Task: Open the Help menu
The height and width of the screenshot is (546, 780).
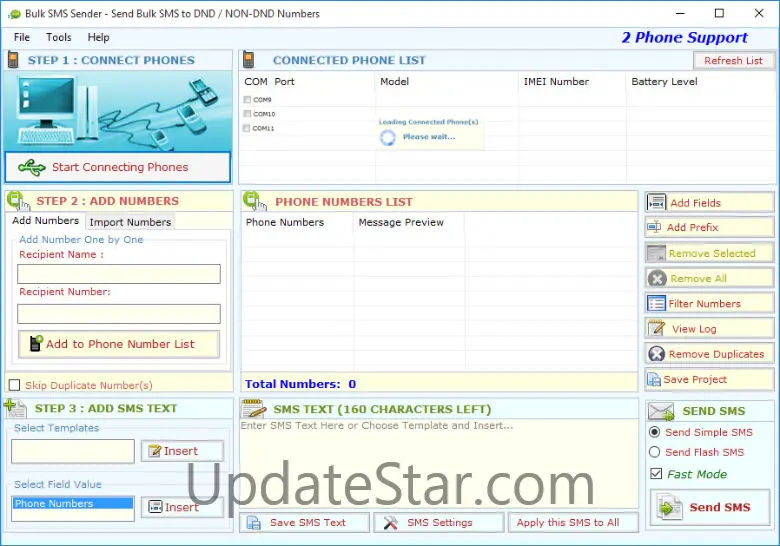Action: [98, 37]
